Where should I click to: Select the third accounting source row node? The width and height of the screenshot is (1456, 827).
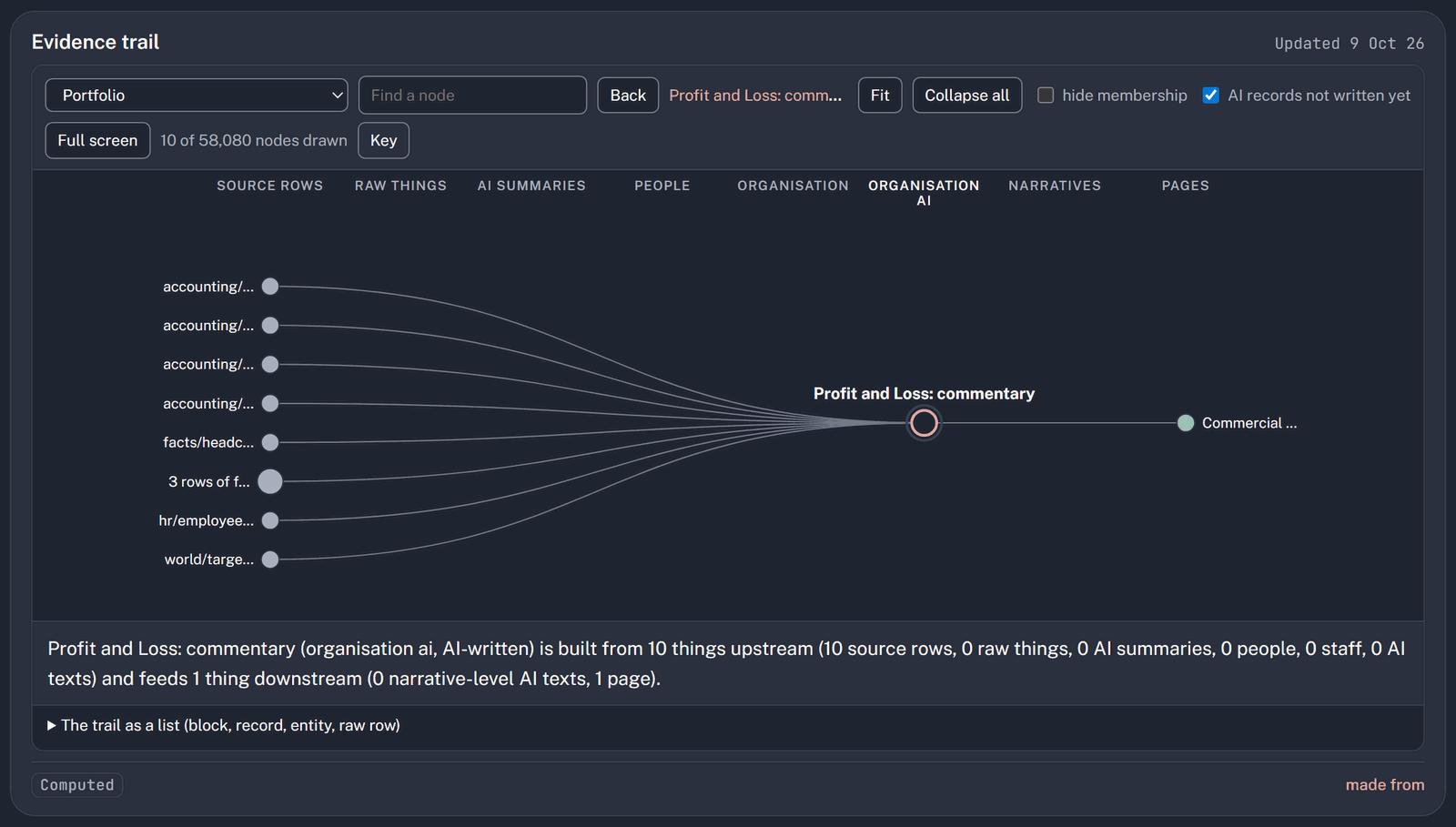(x=270, y=364)
